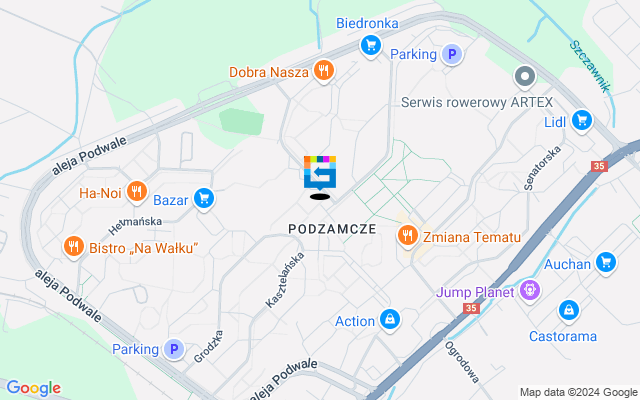Select the Parking icon near Biedronka

pos(452,54)
